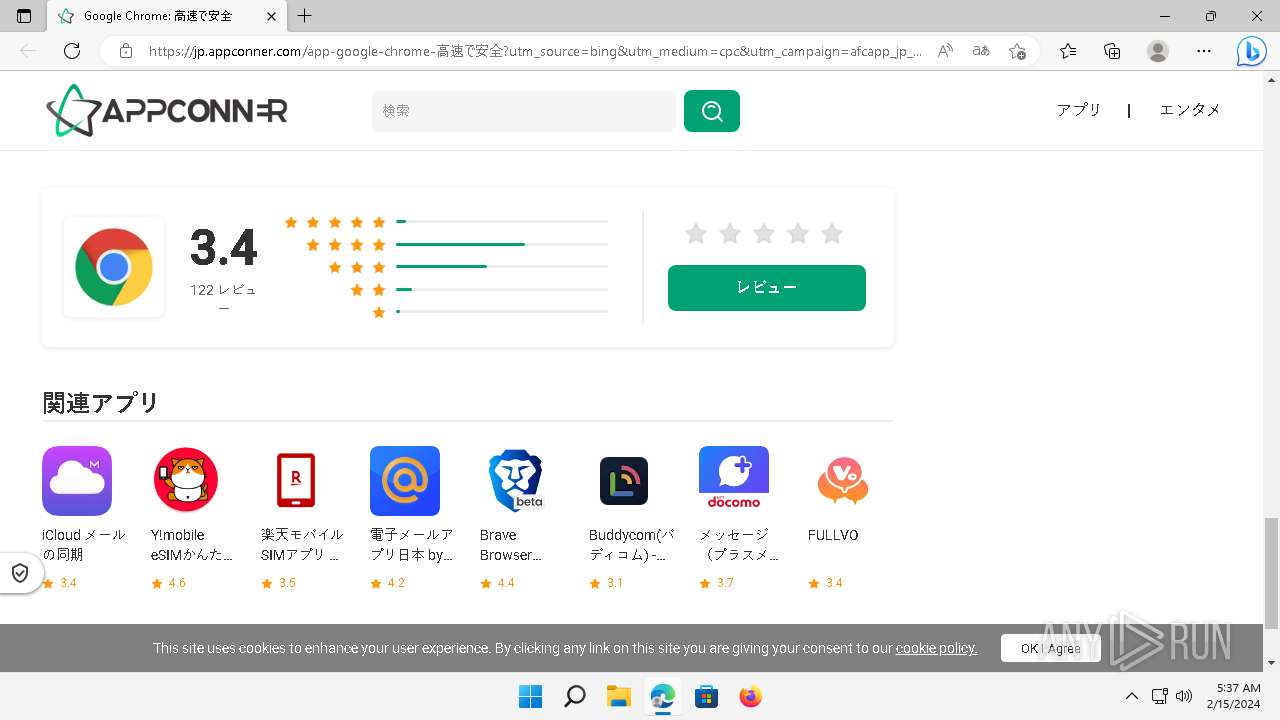This screenshot has width=1280, height=720.
Task: Open Firefox from the taskbar
Action: click(750, 696)
